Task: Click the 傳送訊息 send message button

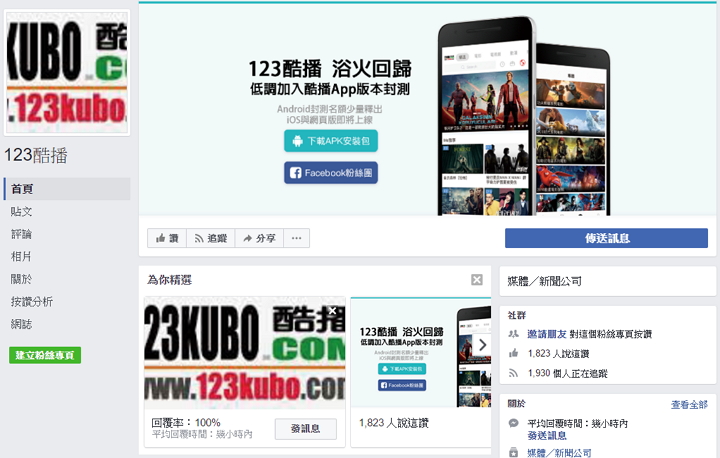Action: 607,238
